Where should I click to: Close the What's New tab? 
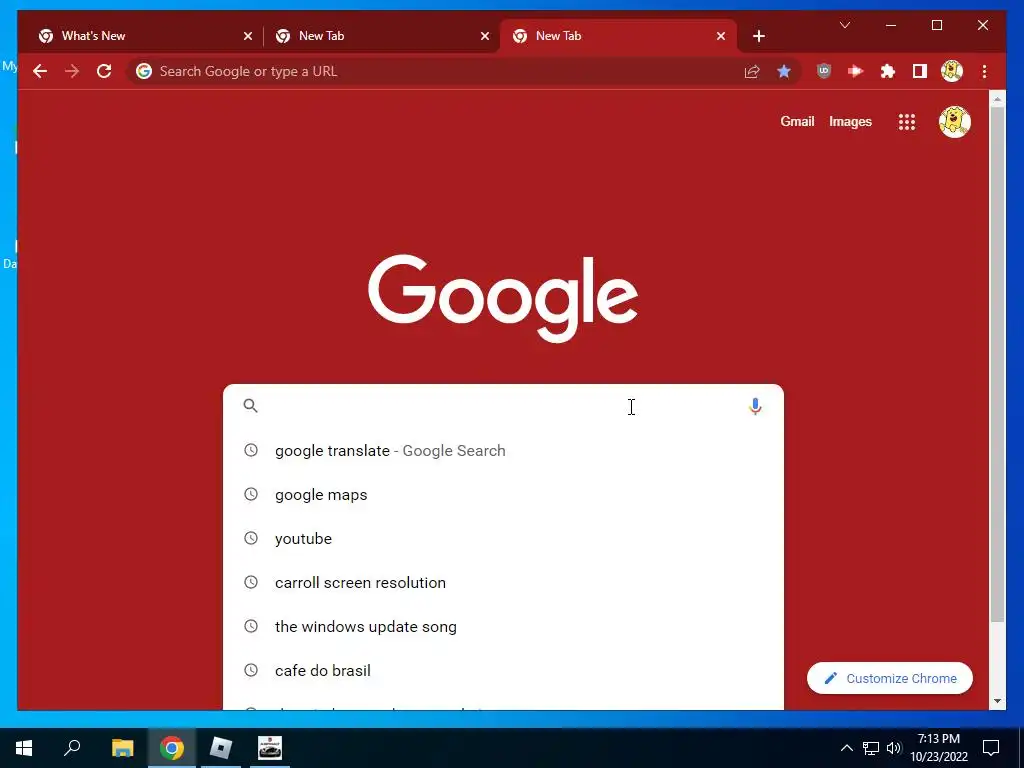point(248,36)
